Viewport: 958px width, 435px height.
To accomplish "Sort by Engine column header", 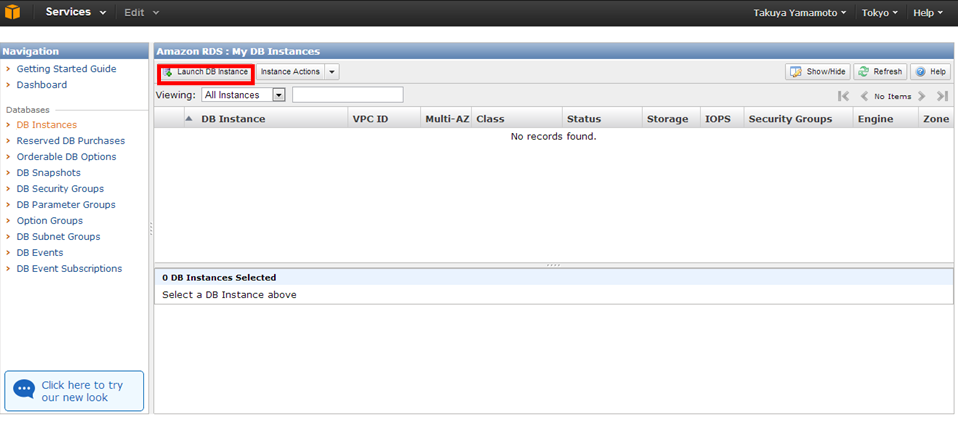I will [876, 119].
